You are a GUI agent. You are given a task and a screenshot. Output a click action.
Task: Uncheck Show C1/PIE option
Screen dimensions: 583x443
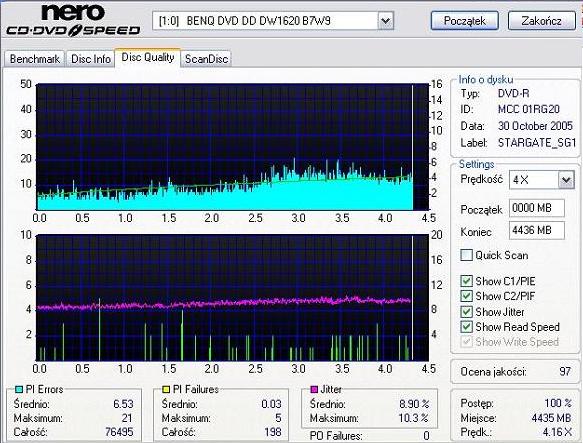click(x=466, y=281)
